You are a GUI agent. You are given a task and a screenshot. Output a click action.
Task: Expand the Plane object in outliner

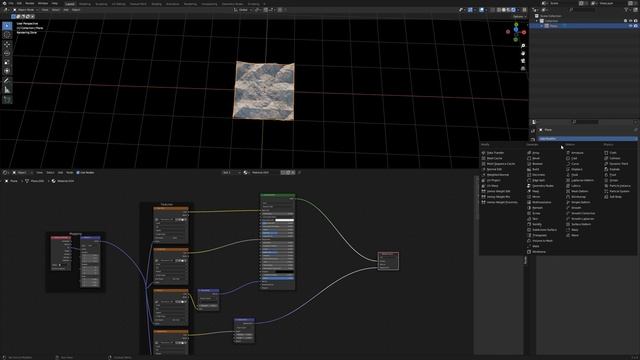point(542,26)
